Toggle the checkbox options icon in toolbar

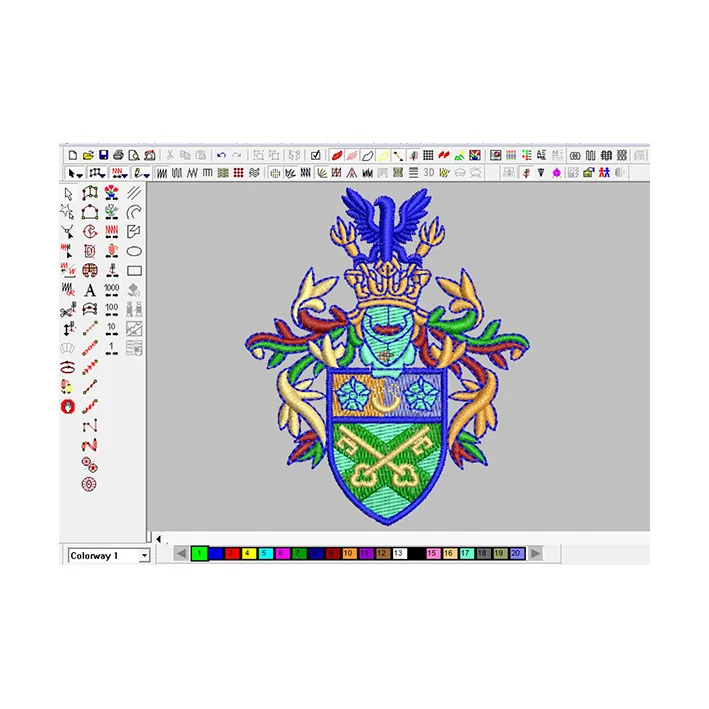point(316,156)
